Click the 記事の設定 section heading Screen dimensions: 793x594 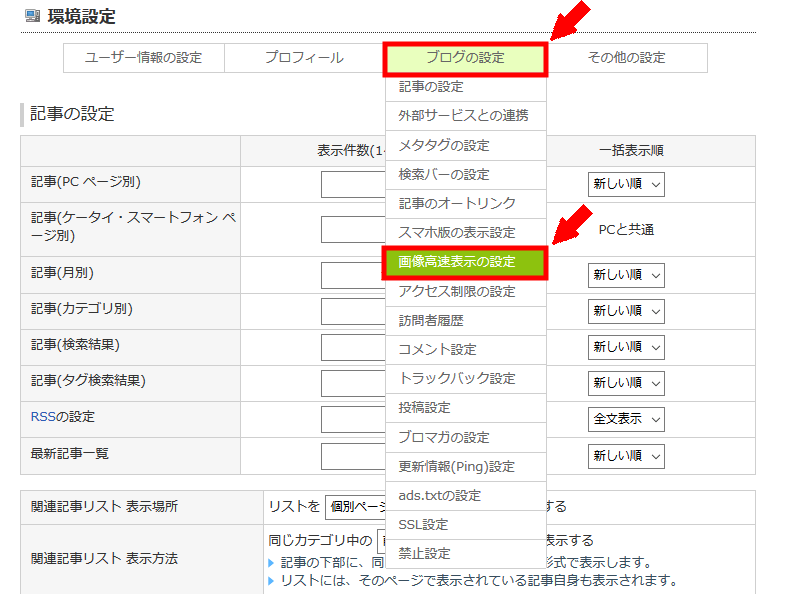[72, 114]
